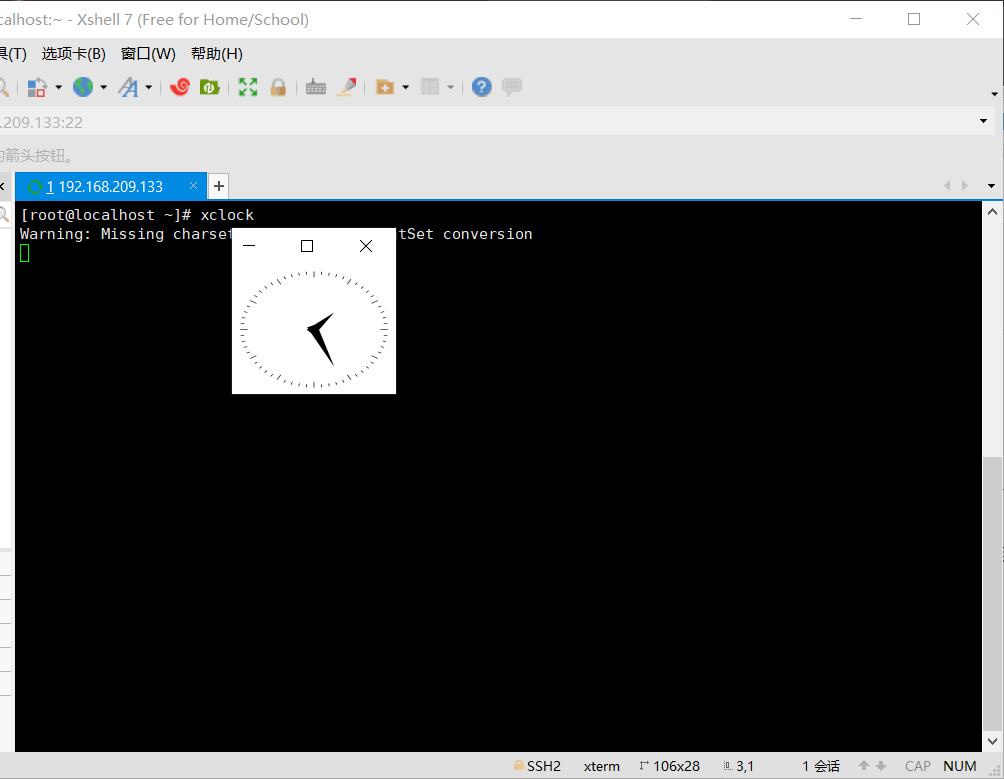Maximize the Xshell window
This screenshot has width=1004, height=779.
[x=914, y=19]
